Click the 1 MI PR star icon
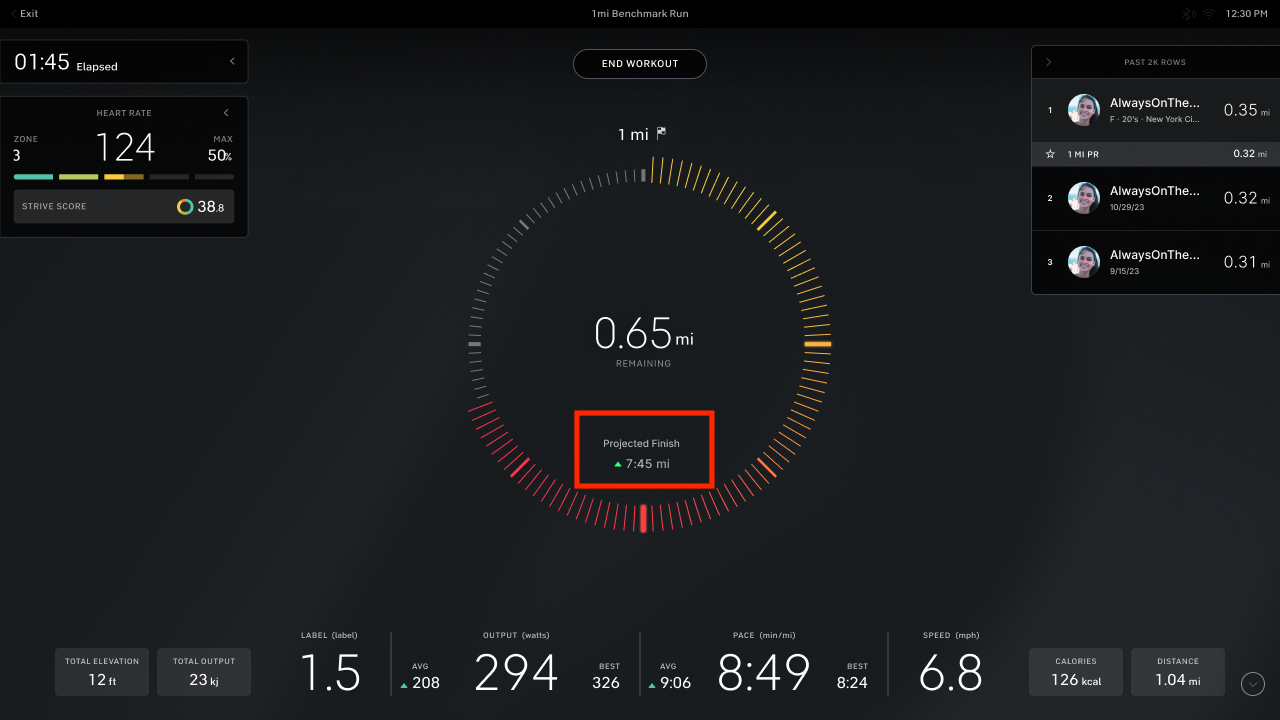 [x=1050, y=154]
